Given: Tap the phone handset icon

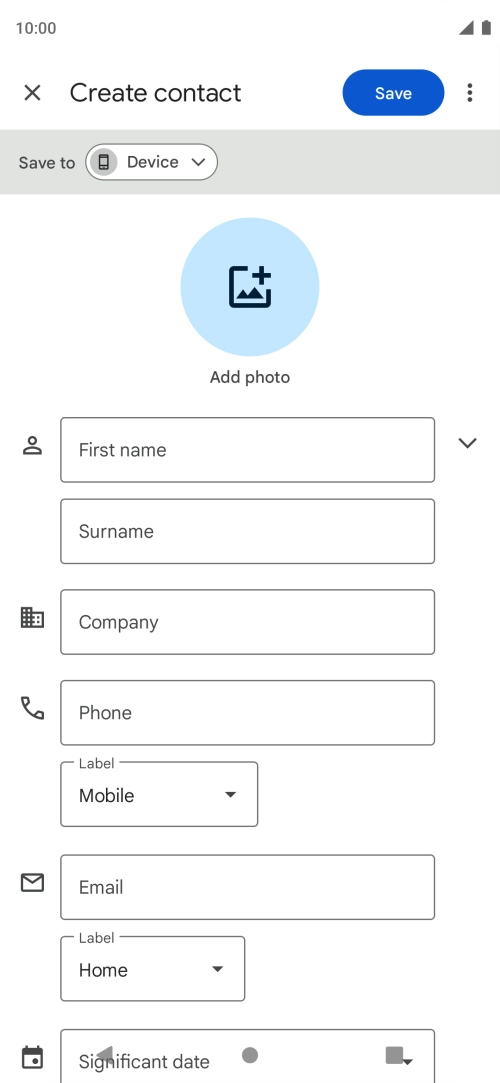Looking at the screenshot, I should pos(32,708).
